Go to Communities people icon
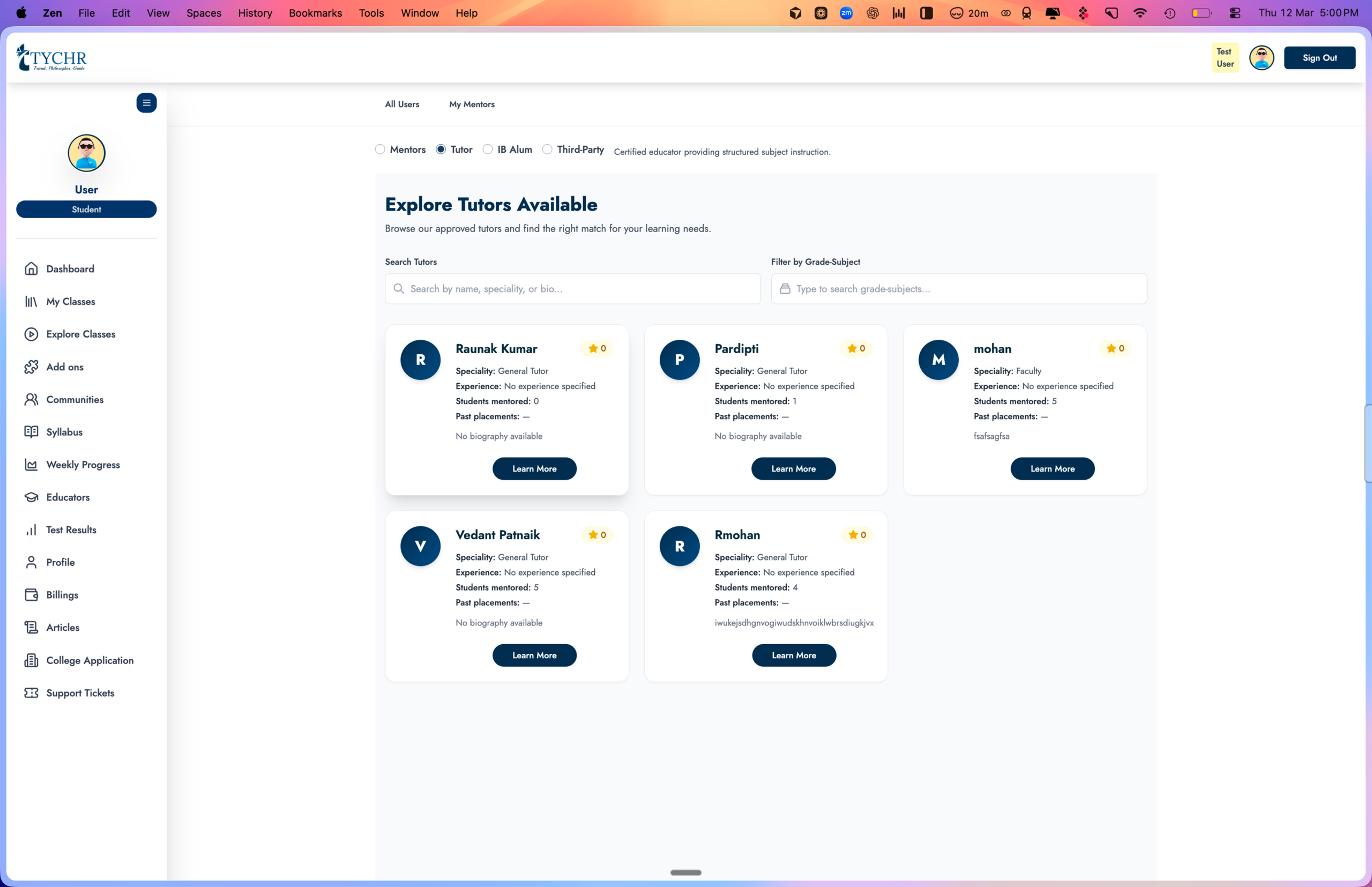Screen dimensions: 1372x887 [31, 400]
